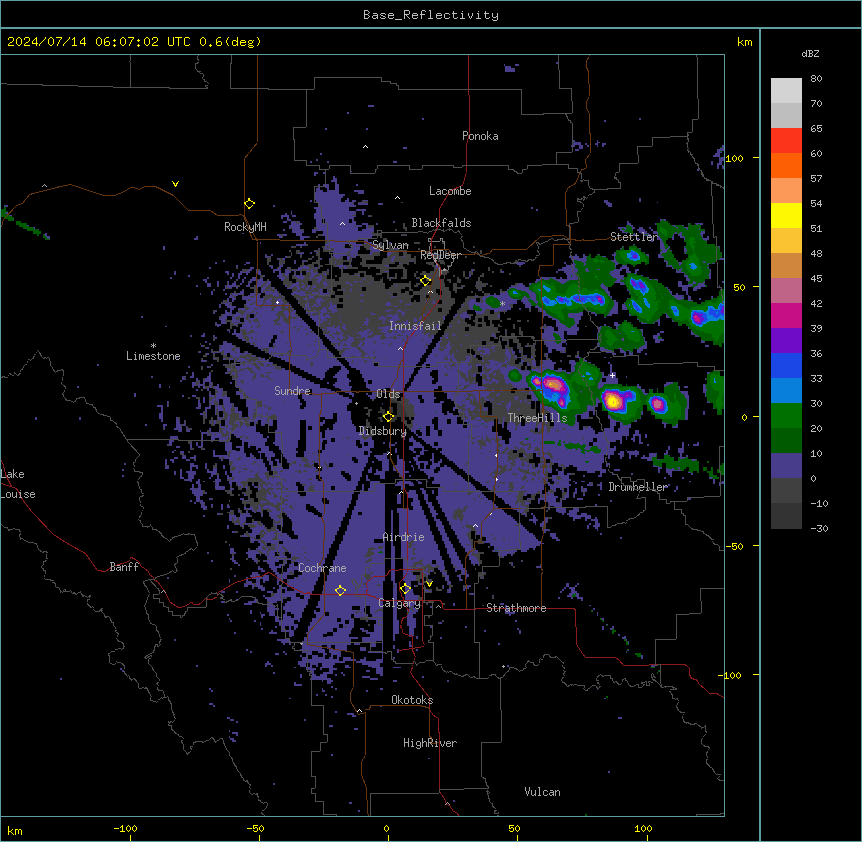This screenshot has width=862, height=842.
Task: Click the yellow station marker near RockyMH
Action: (249, 204)
